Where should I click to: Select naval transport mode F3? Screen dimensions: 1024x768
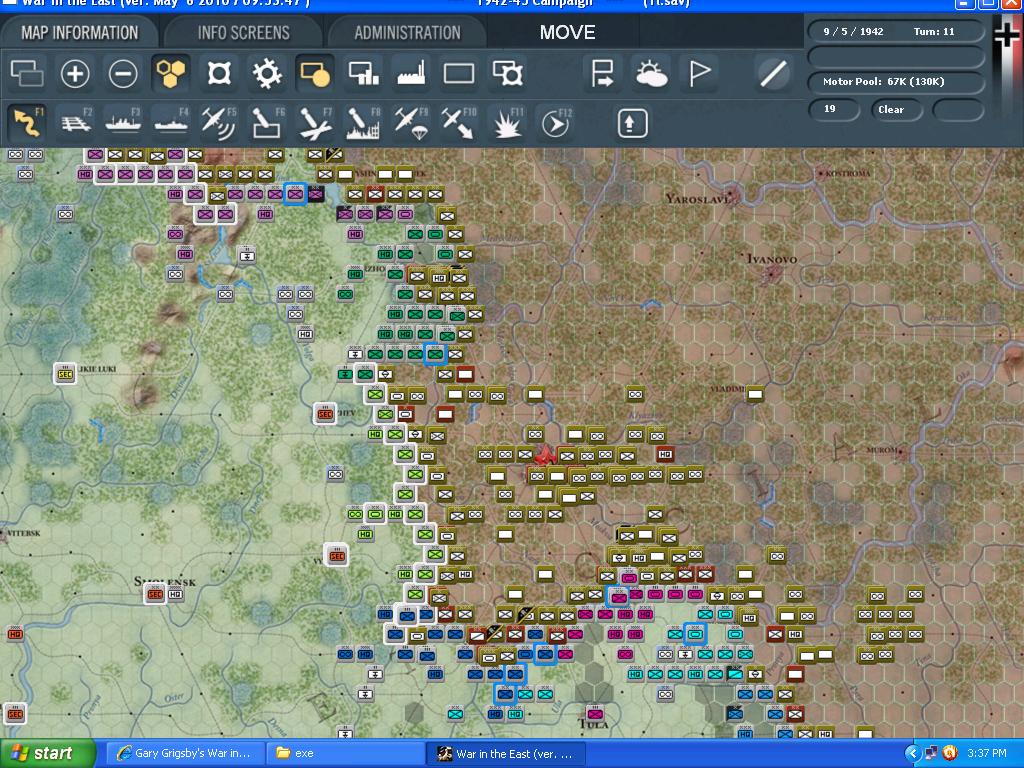(124, 123)
